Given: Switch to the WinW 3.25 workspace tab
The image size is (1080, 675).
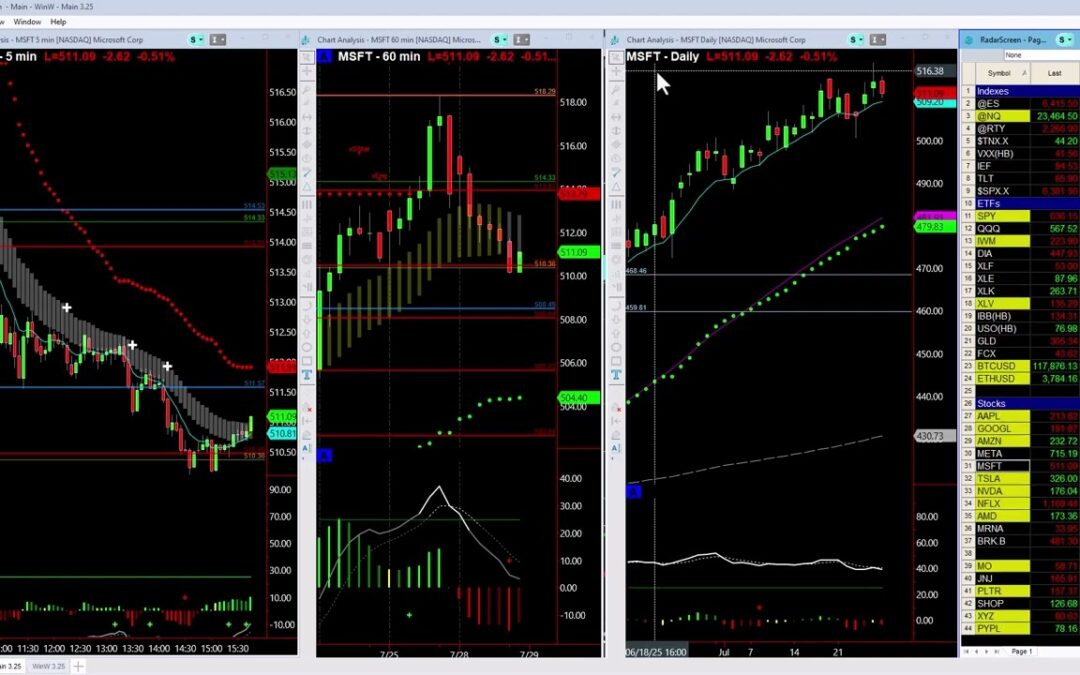Looking at the screenshot, I should coord(48,666).
